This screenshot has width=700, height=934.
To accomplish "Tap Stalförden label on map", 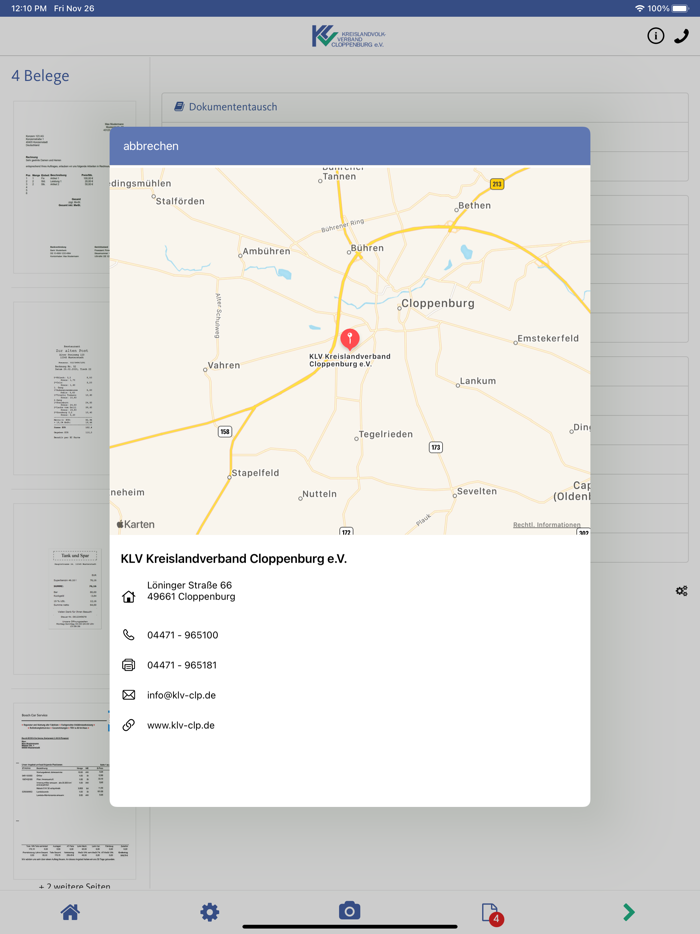I will pos(180,201).
